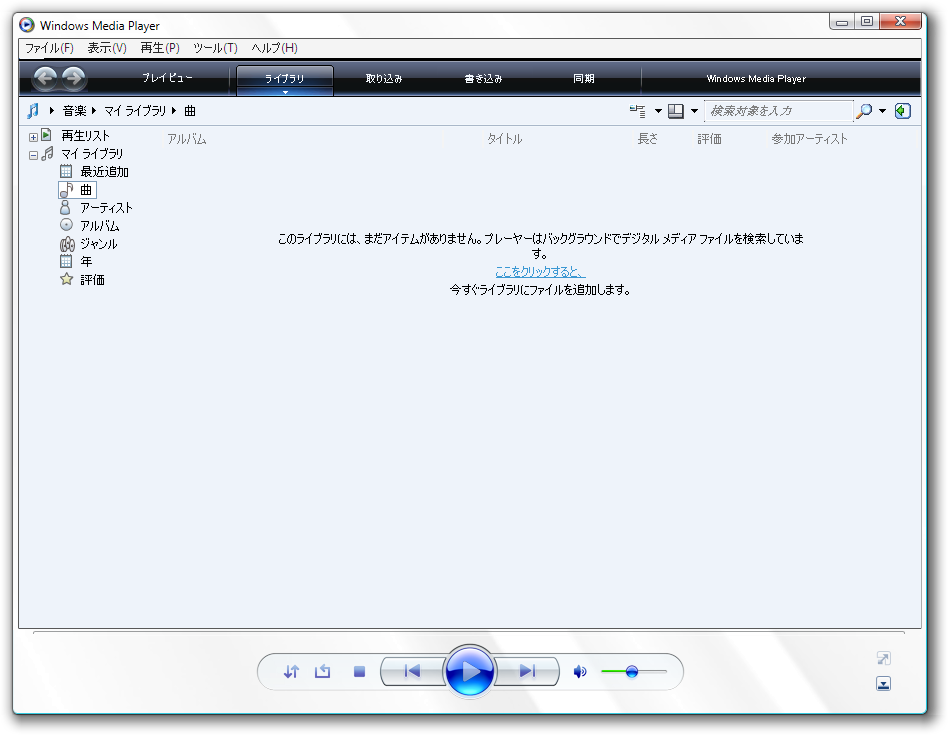Open dropdown arrow next to view options
The width and height of the screenshot is (948, 736).
coord(694,111)
